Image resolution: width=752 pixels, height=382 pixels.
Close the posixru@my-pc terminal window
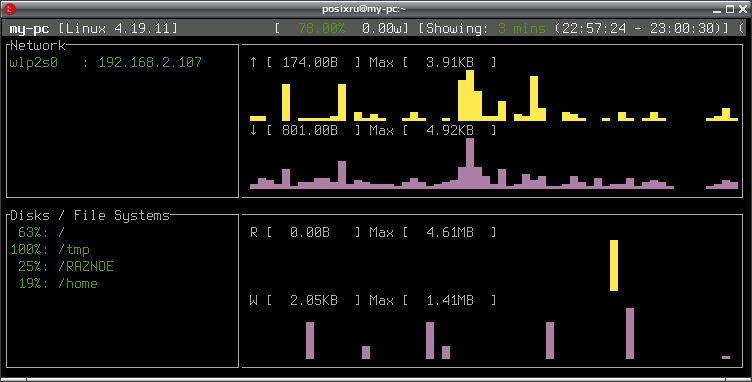(x=743, y=9)
